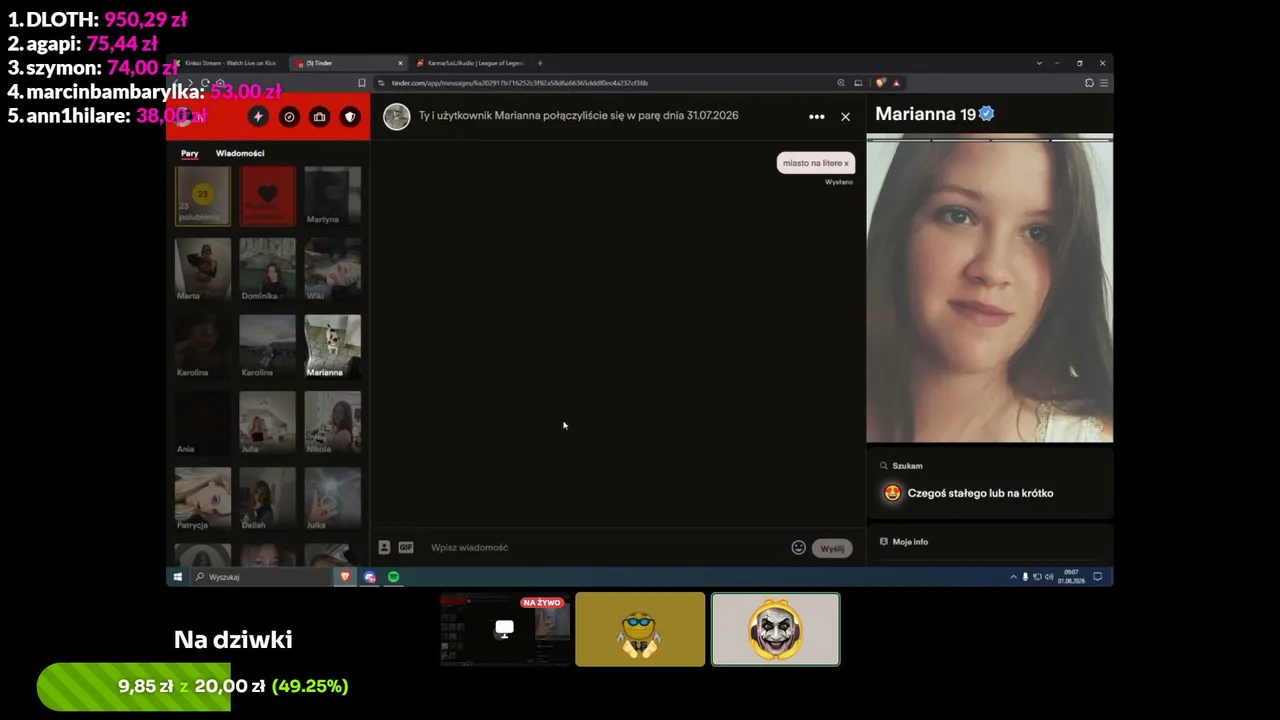Click the sent message 'miasto na litere x'
This screenshot has width=1280, height=720.
(815, 163)
